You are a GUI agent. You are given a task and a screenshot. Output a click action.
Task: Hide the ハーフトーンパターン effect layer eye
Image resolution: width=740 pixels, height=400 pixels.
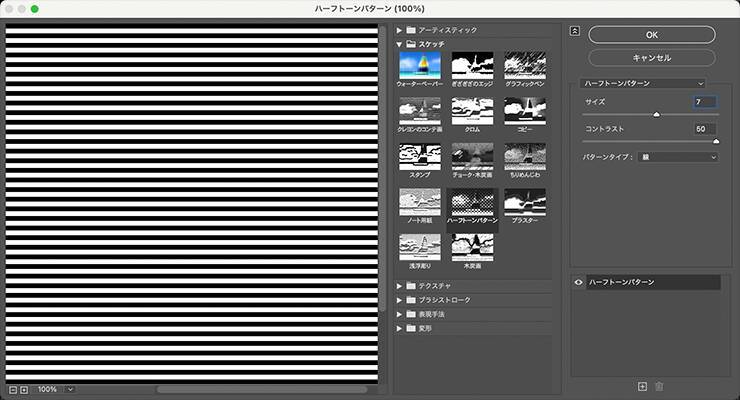point(579,283)
